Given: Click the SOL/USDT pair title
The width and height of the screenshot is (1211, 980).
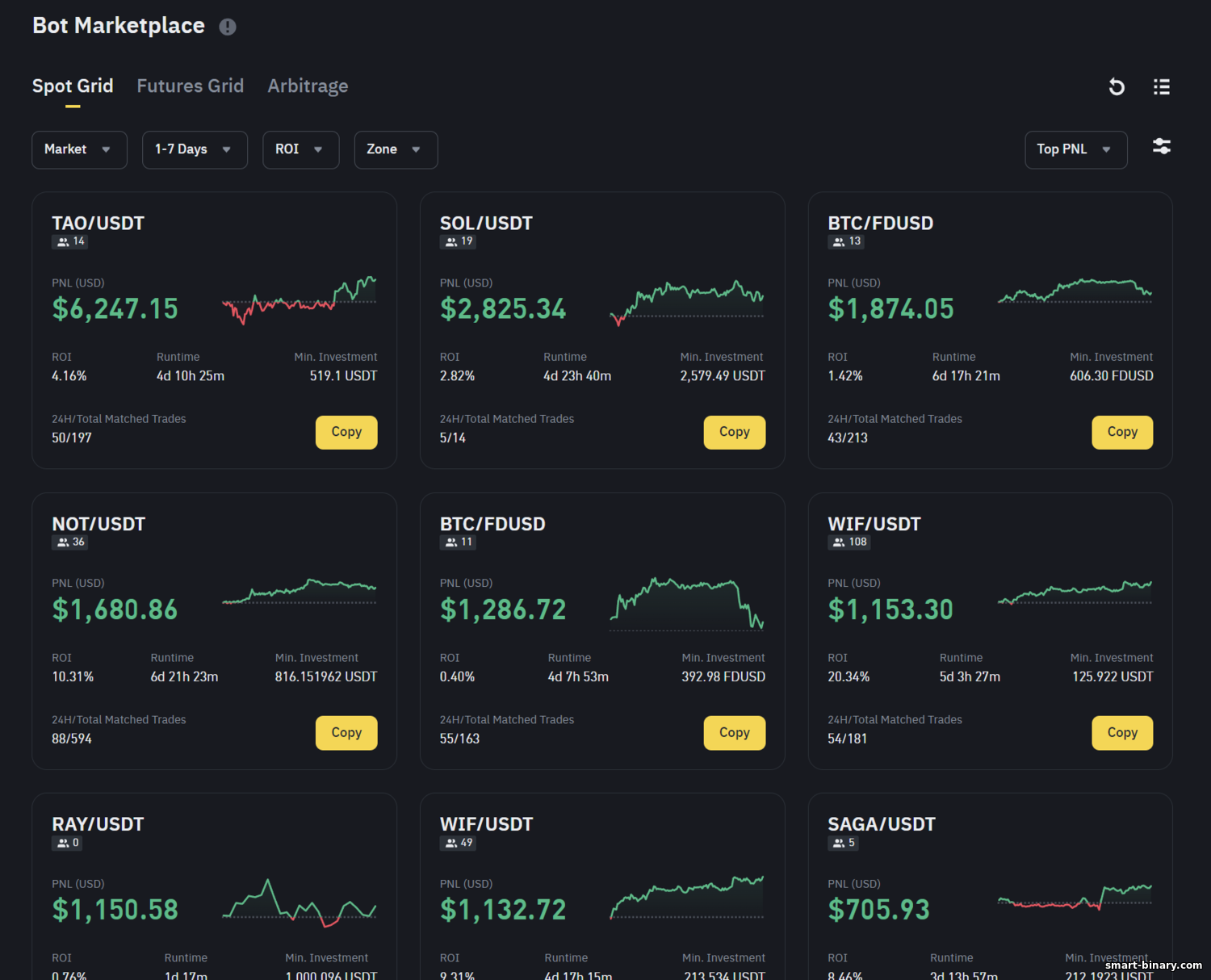Looking at the screenshot, I should coord(486,224).
